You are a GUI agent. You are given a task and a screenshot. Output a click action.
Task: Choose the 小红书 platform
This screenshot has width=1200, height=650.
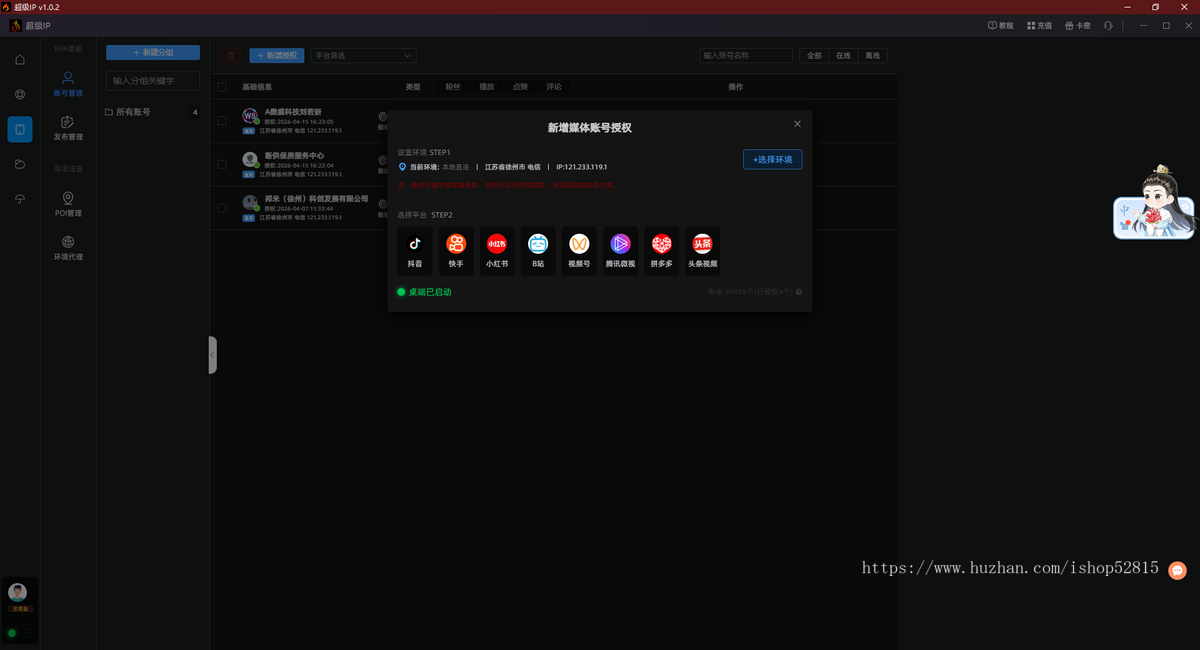click(x=497, y=250)
